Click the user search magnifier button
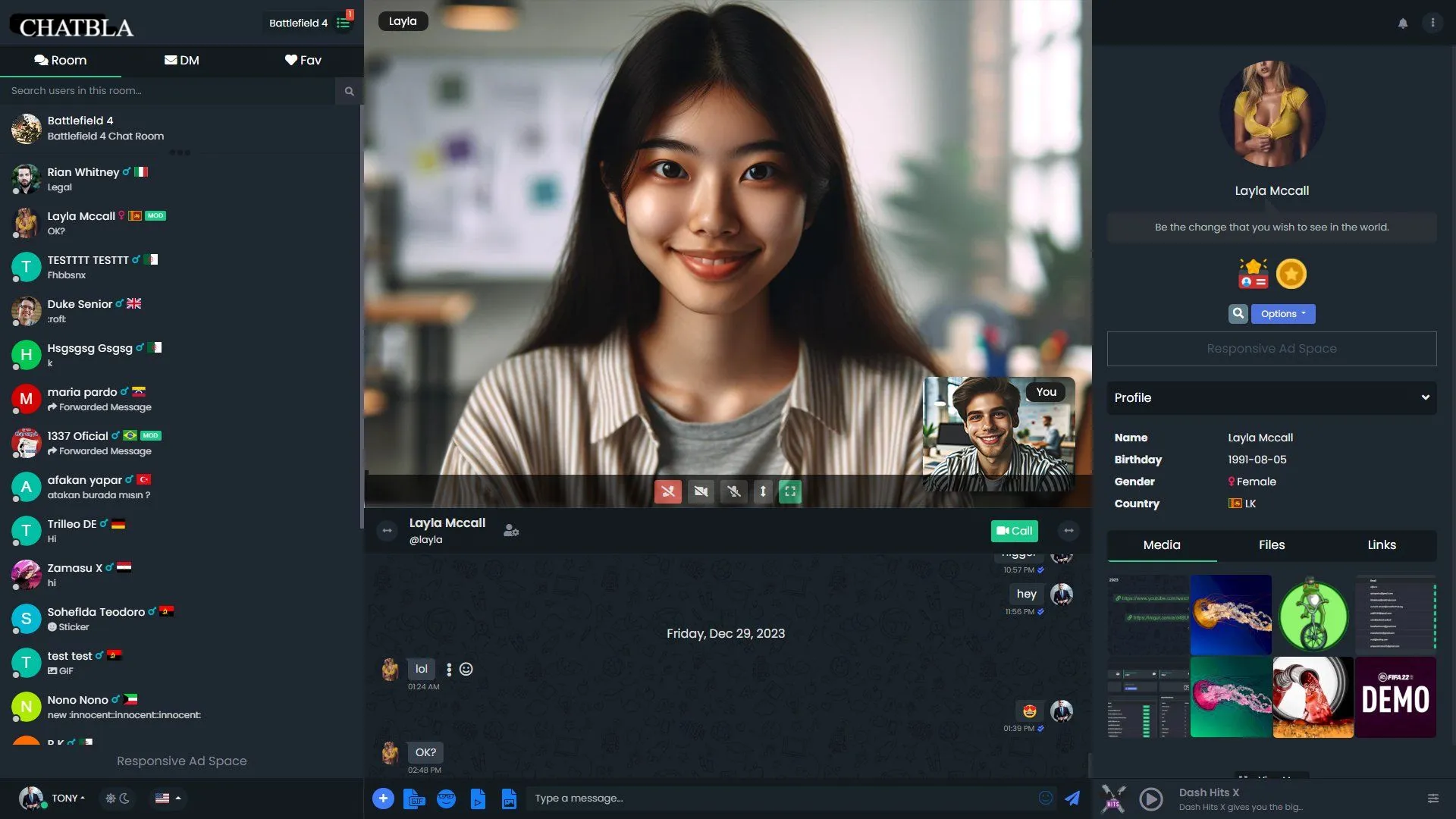 tap(349, 91)
